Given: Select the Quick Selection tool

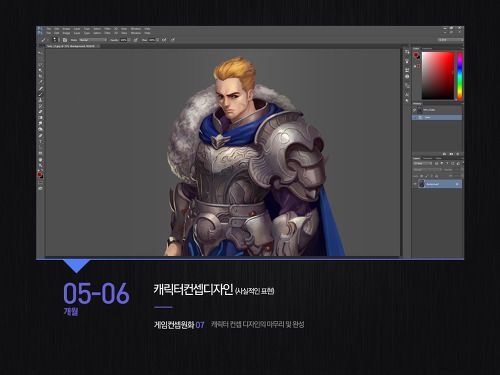Looking at the screenshot, I should pos(41,70).
